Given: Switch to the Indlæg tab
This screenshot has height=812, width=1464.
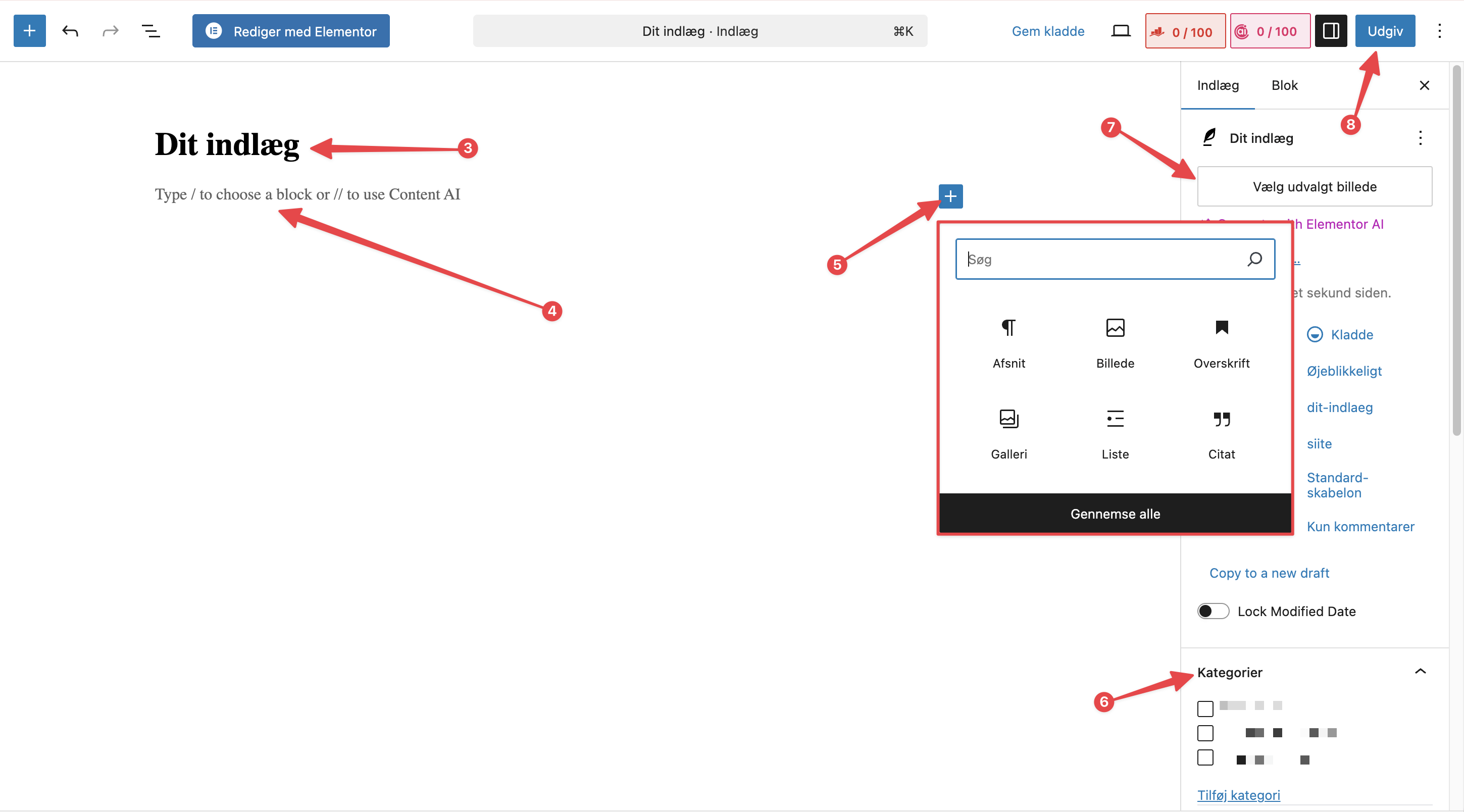Looking at the screenshot, I should click(1218, 85).
